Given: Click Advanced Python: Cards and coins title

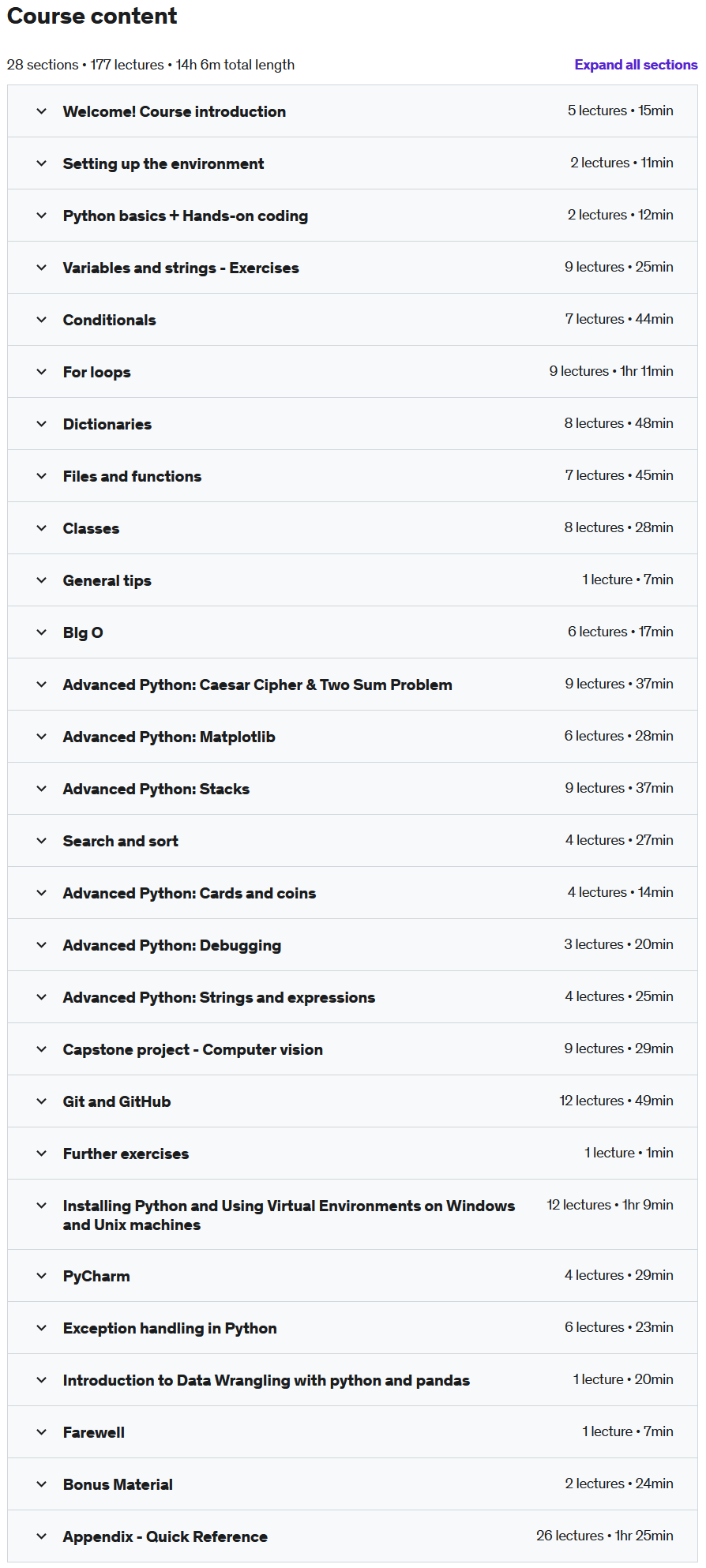Looking at the screenshot, I should click(x=190, y=893).
